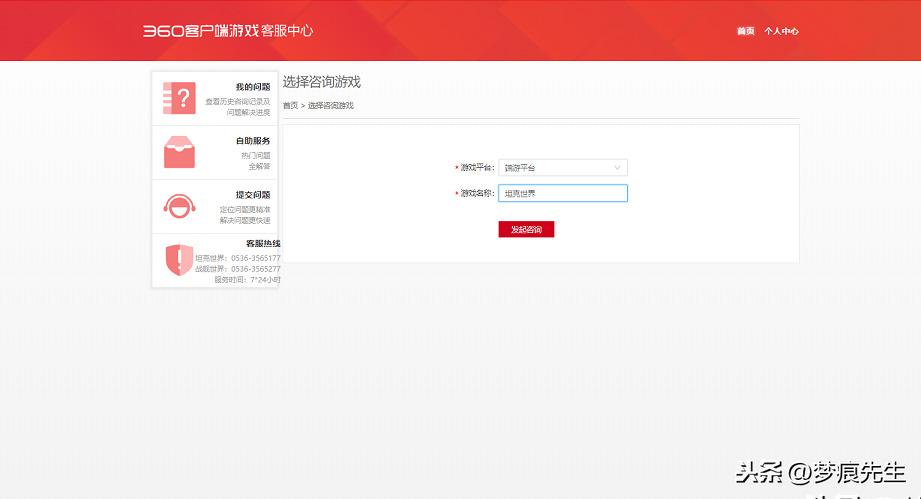The width and height of the screenshot is (921, 499).
Task: Select the 提交问题 headset icon
Action: coord(179,206)
